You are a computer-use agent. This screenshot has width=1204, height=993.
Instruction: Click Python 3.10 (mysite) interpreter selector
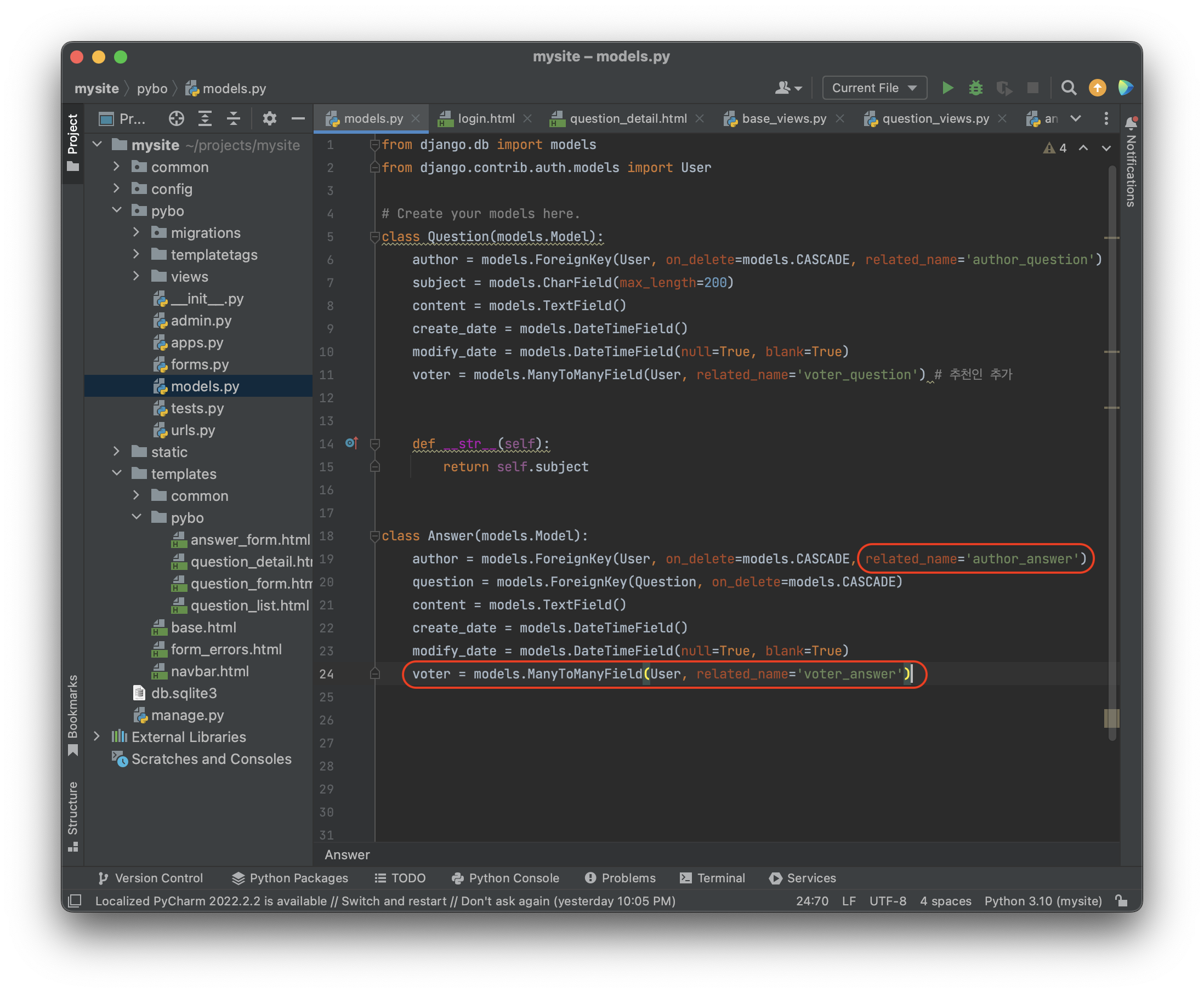pos(1043,901)
